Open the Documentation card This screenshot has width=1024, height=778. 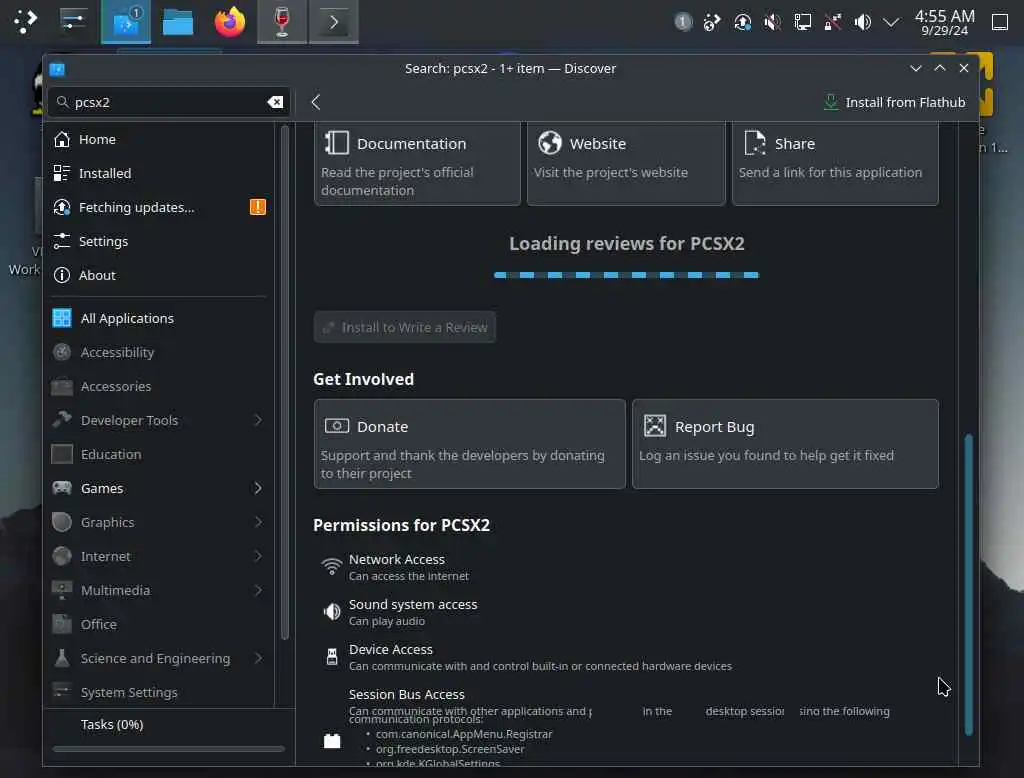tap(417, 164)
